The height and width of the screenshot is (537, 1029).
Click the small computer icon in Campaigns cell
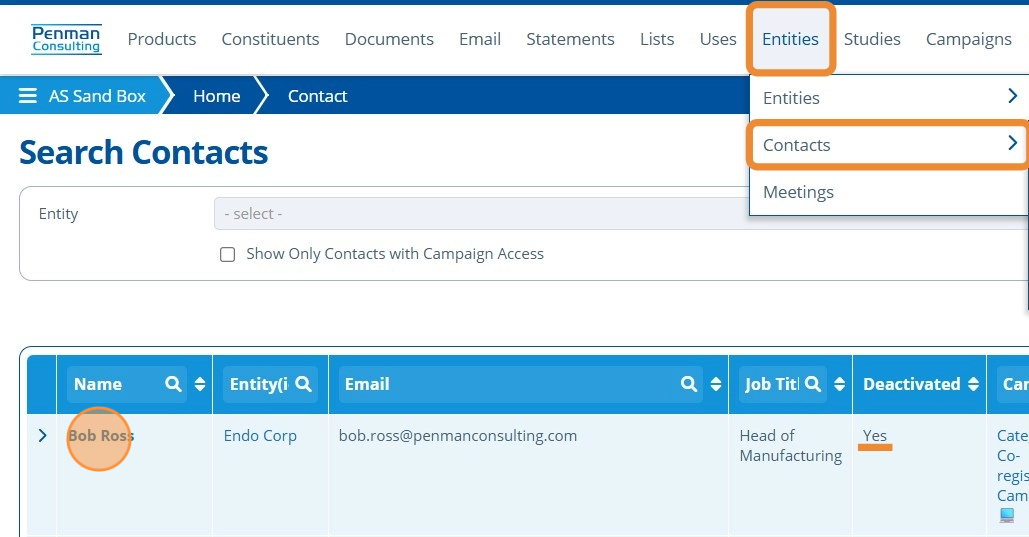[x=1007, y=516]
